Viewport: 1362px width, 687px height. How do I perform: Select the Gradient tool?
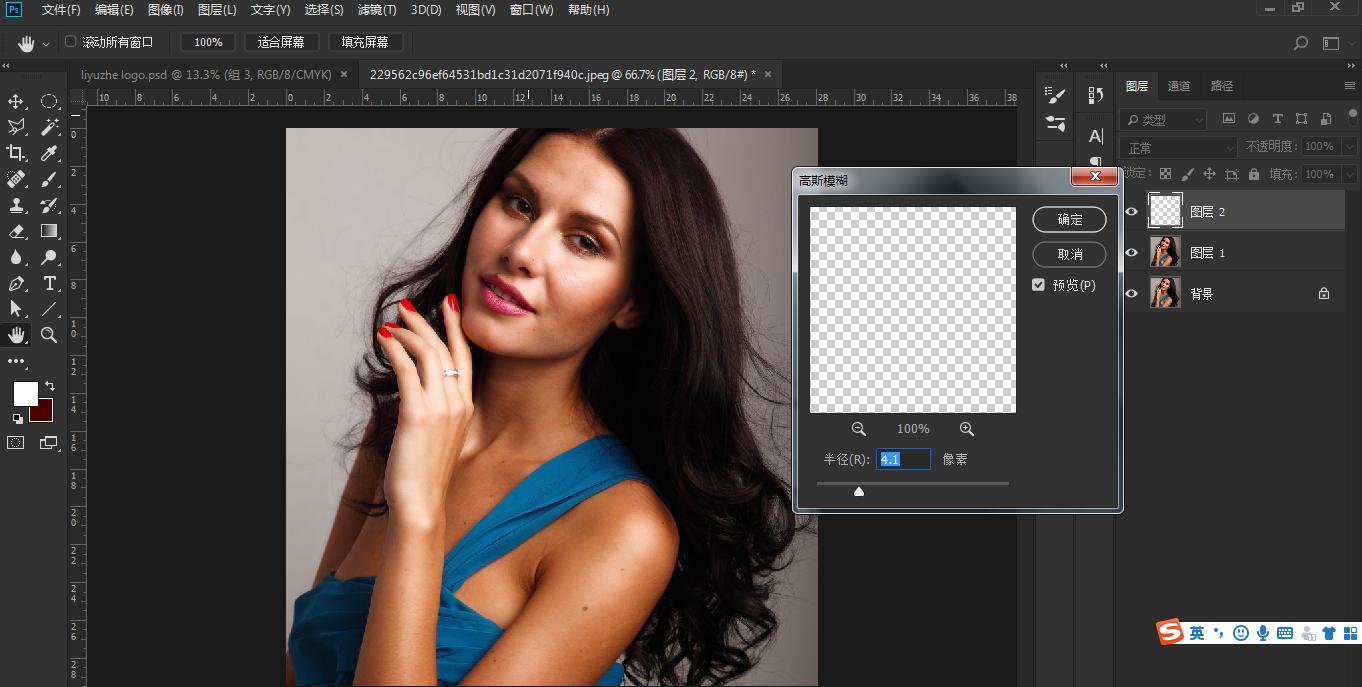pyautogui.click(x=48, y=231)
